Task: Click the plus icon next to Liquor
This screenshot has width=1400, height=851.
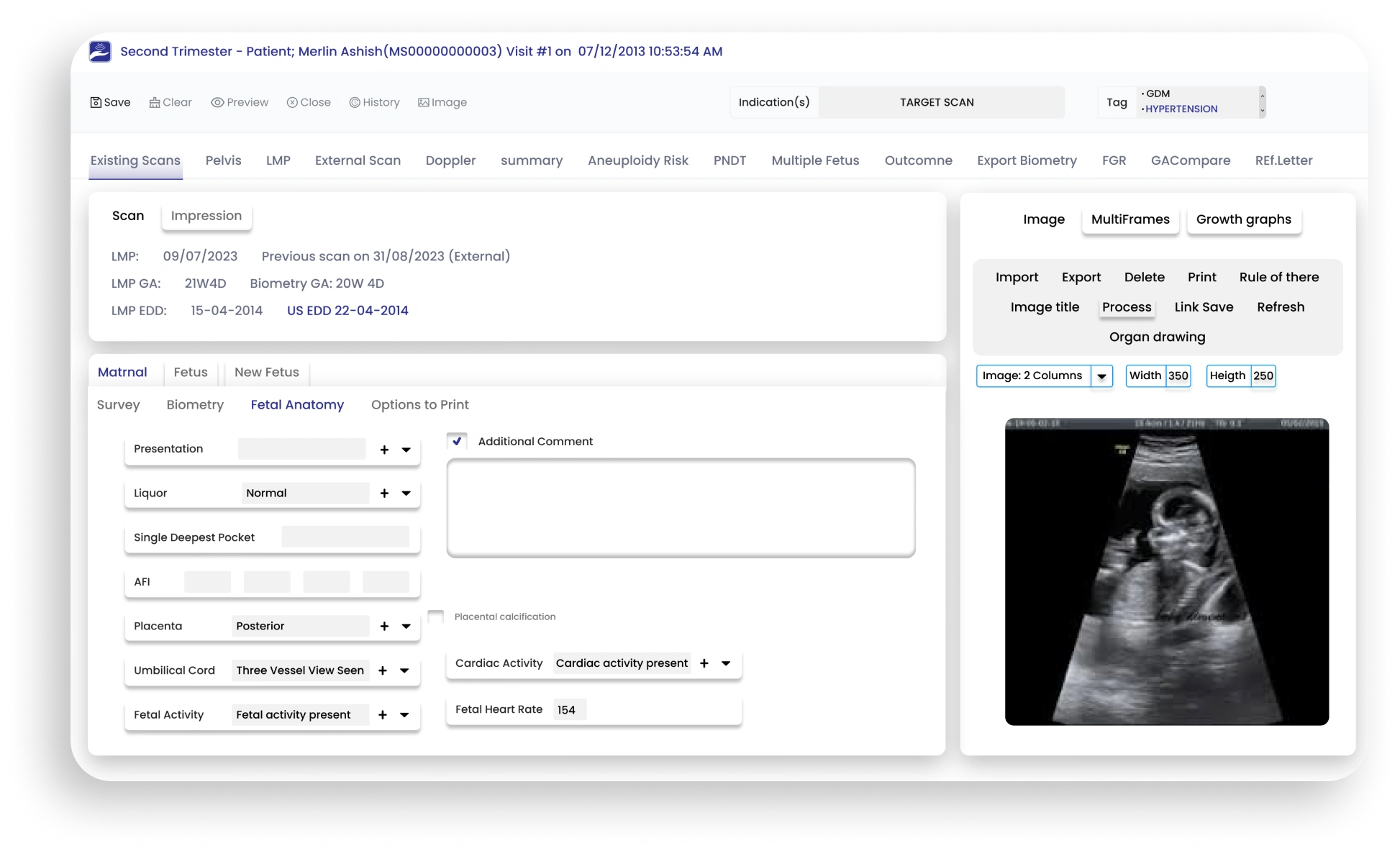Action: [384, 493]
